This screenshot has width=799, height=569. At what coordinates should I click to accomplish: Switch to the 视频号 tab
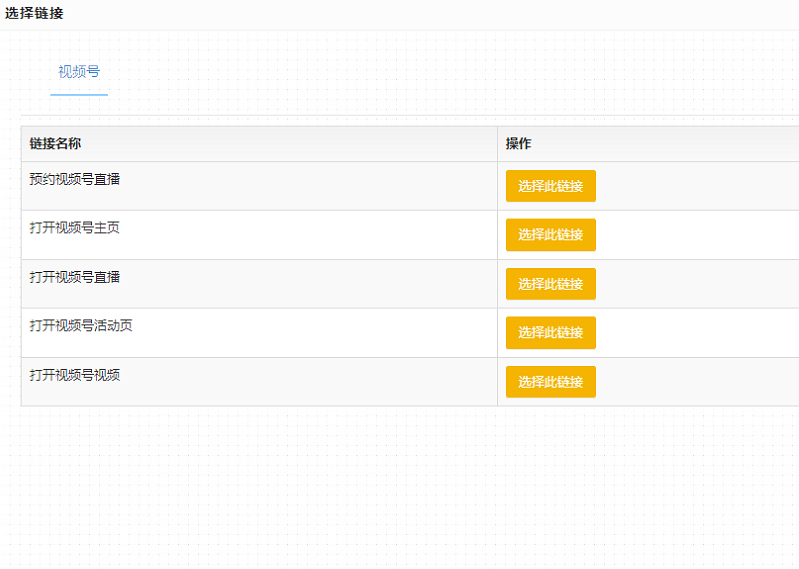point(79,72)
